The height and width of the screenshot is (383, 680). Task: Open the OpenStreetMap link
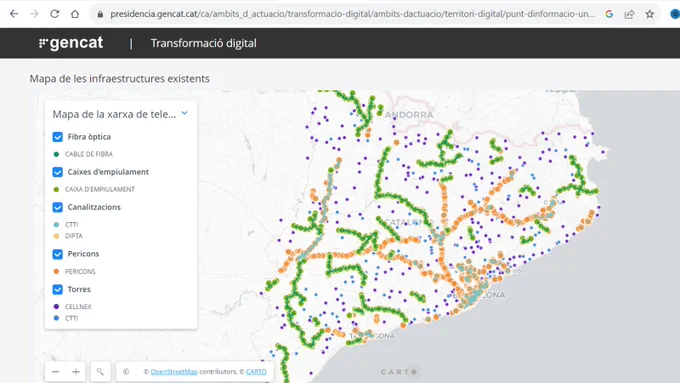174,372
